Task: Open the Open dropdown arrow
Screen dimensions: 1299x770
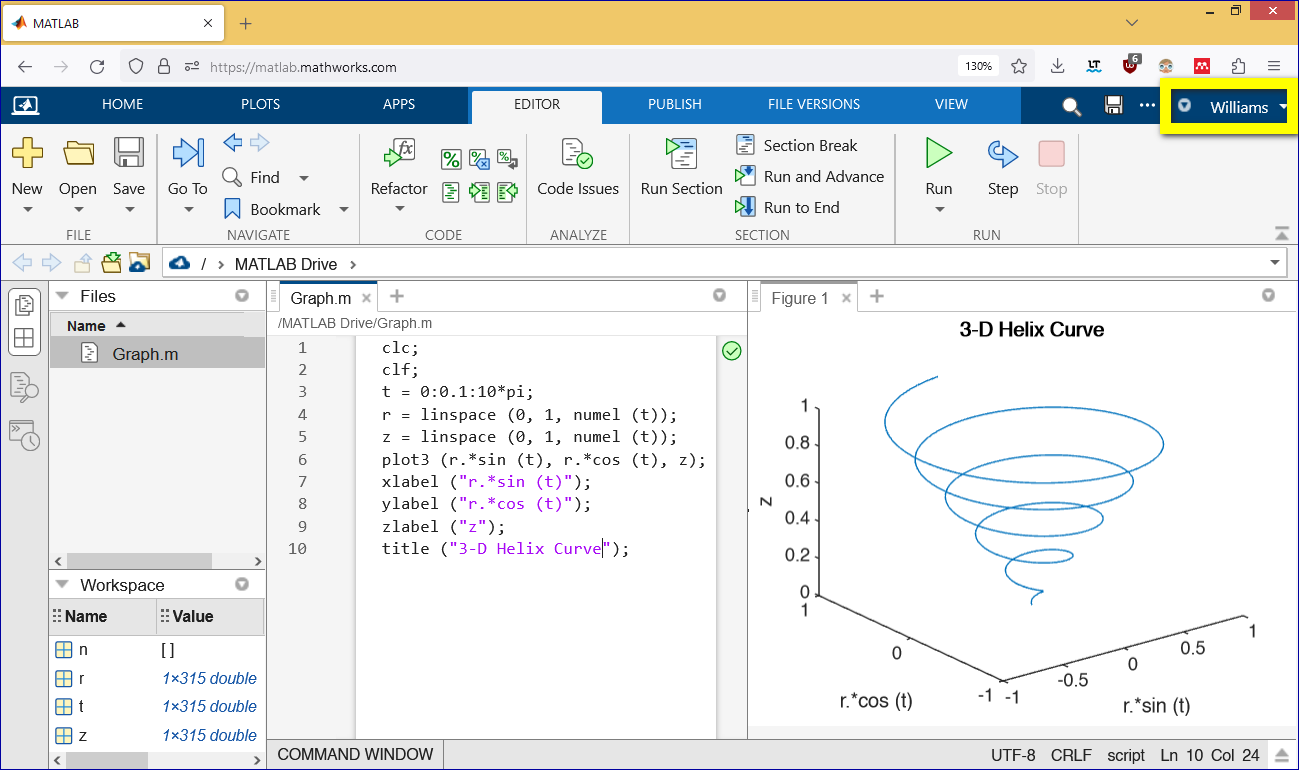Action: point(78,210)
